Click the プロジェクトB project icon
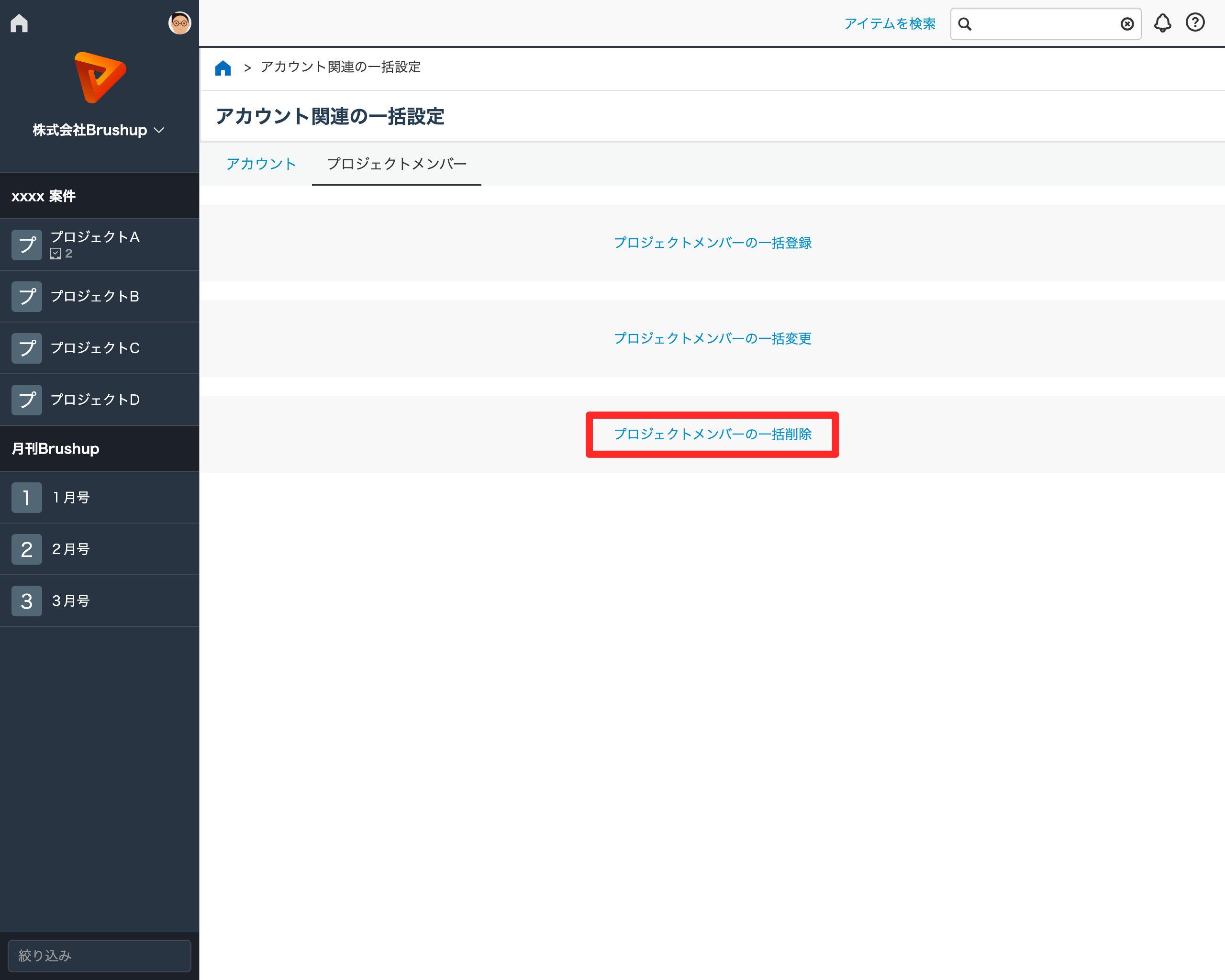1225x980 pixels. [x=27, y=297]
